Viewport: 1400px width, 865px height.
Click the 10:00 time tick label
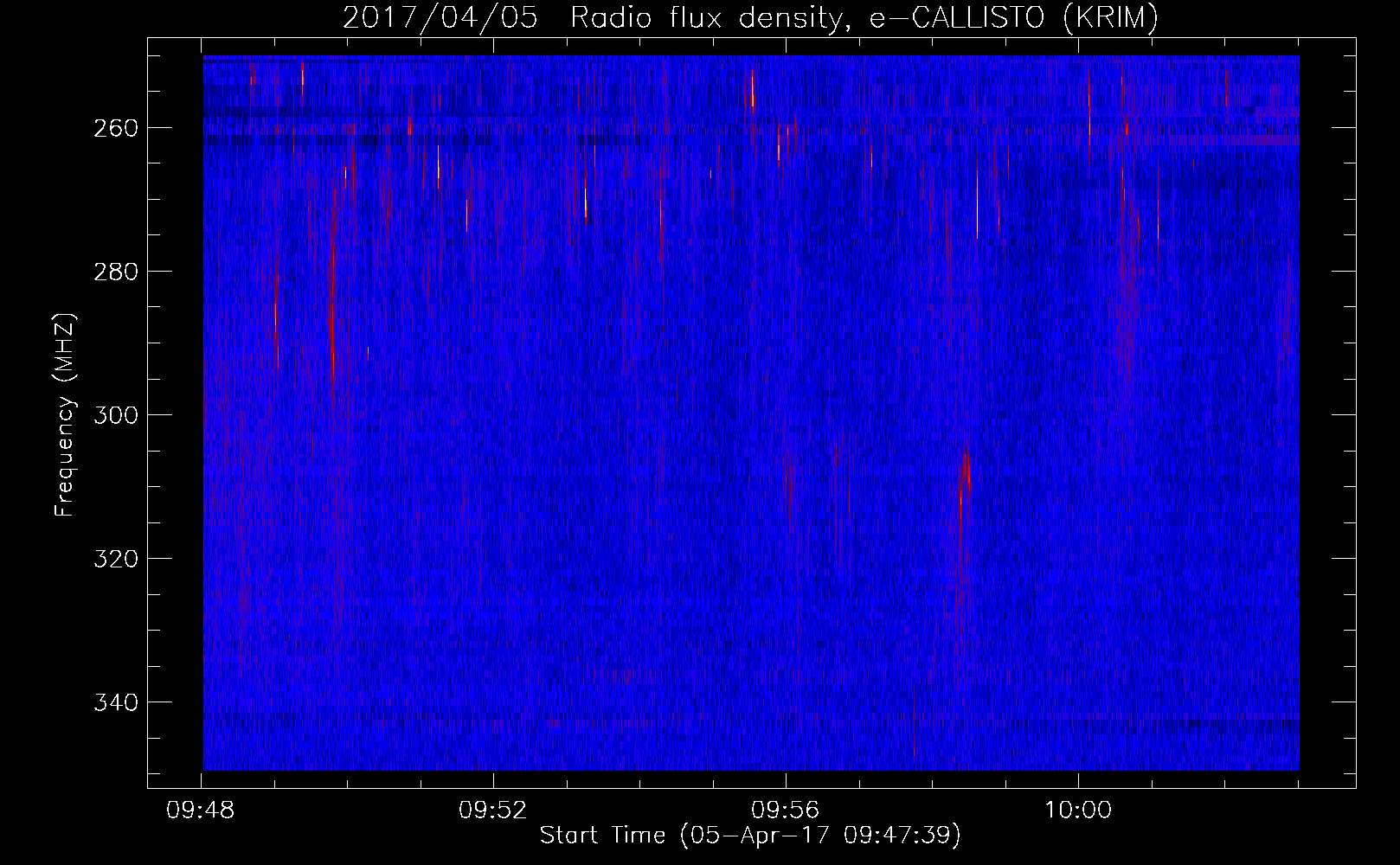click(x=1077, y=811)
